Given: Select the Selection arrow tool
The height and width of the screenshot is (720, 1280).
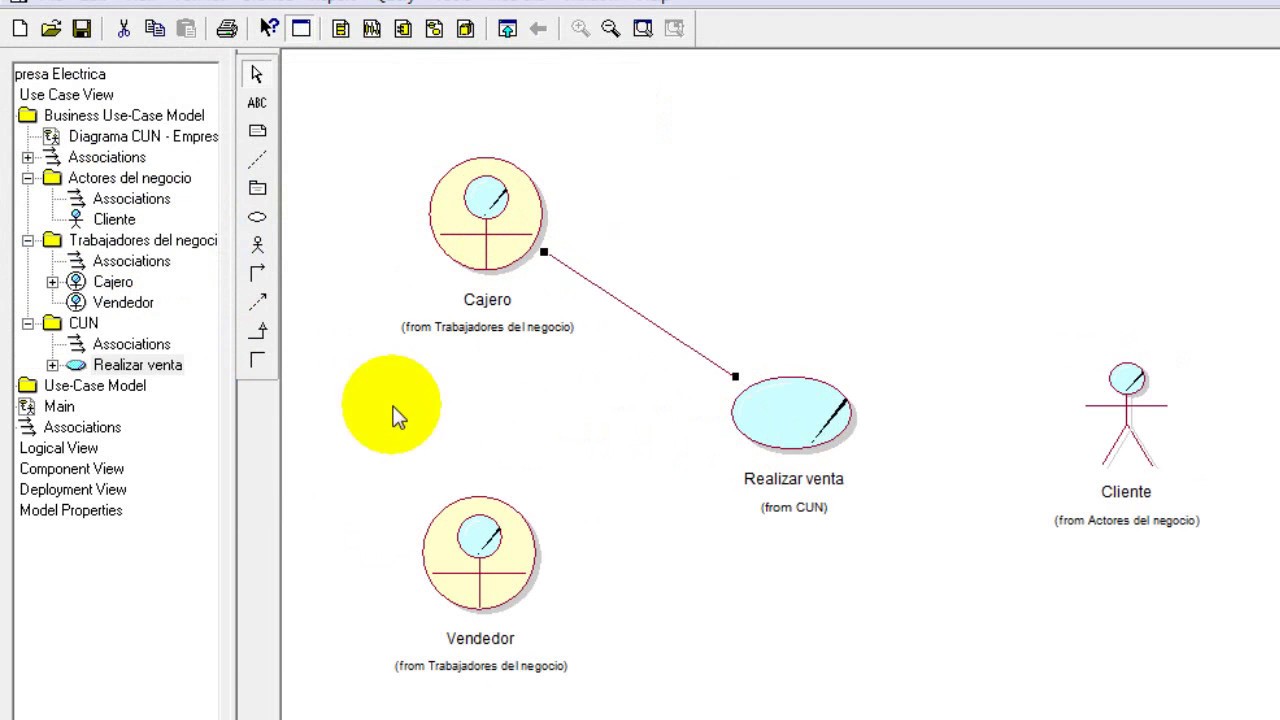Looking at the screenshot, I should (257, 75).
